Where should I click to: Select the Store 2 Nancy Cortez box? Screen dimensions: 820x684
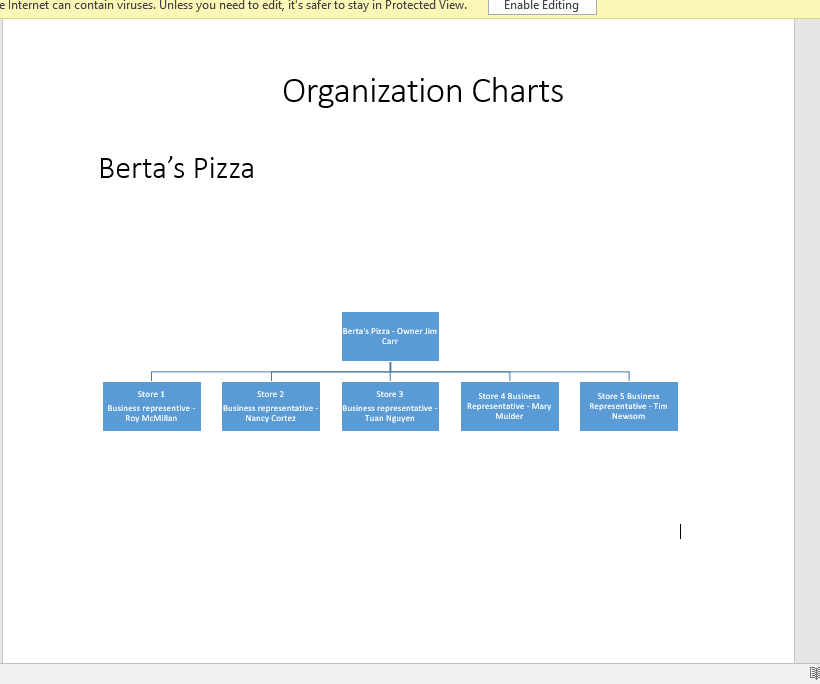coord(270,406)
